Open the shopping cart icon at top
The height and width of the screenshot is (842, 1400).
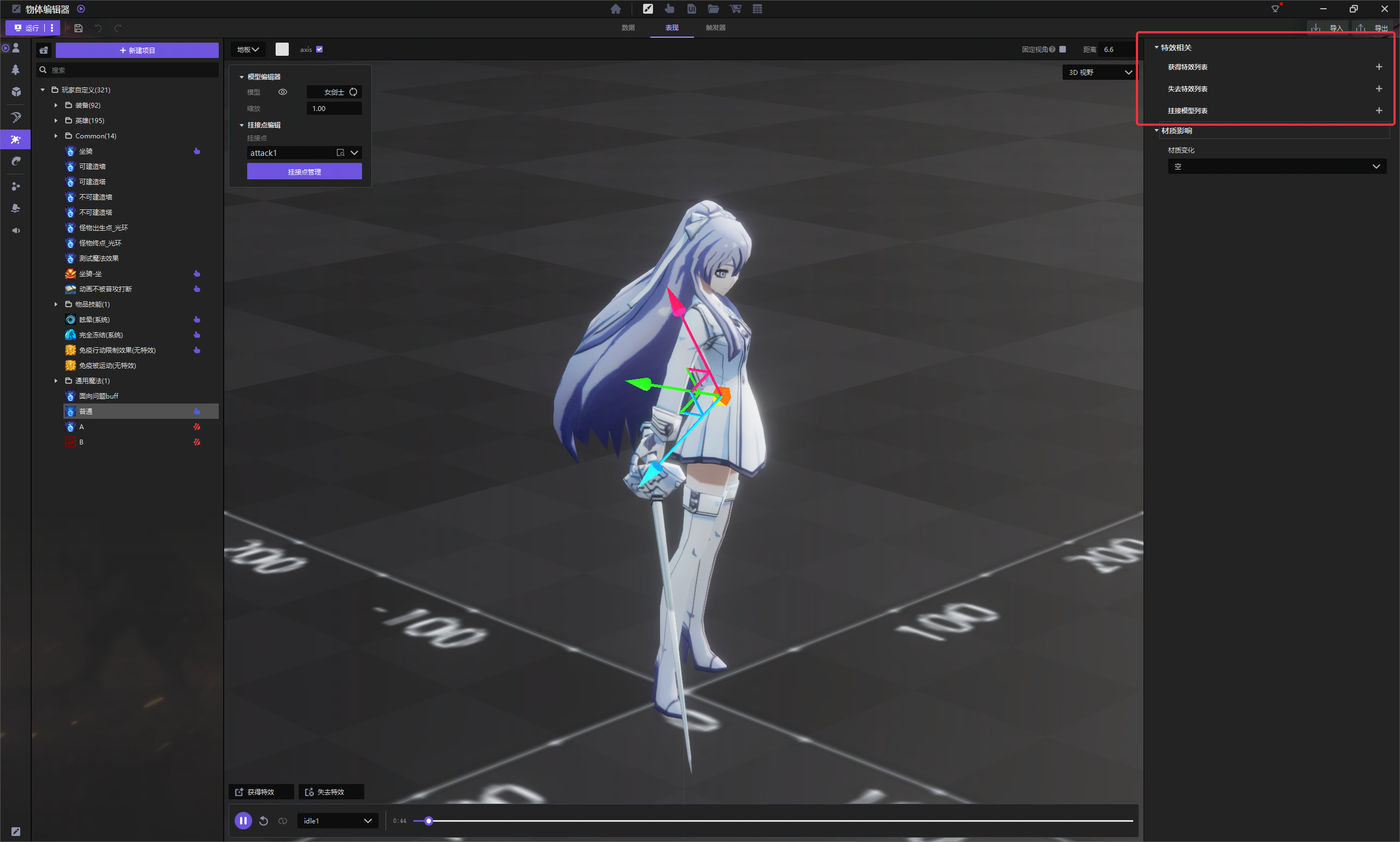[x=736, y=9]
